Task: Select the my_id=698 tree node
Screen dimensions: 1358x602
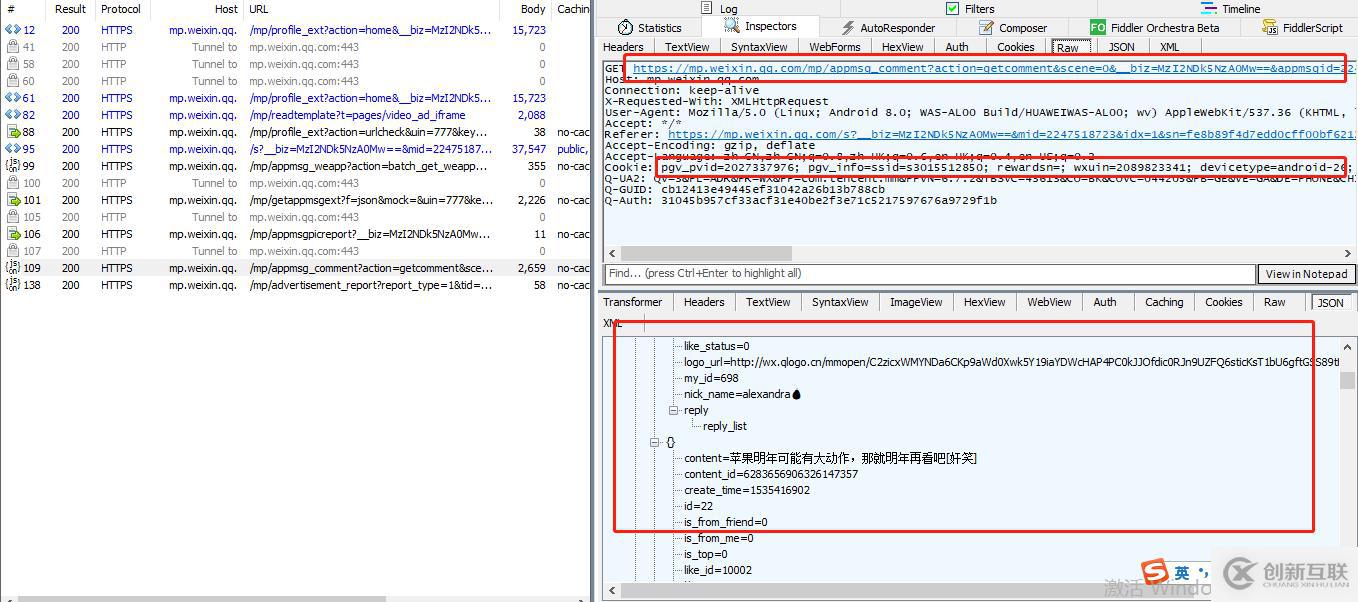Action: coord(711,378)
